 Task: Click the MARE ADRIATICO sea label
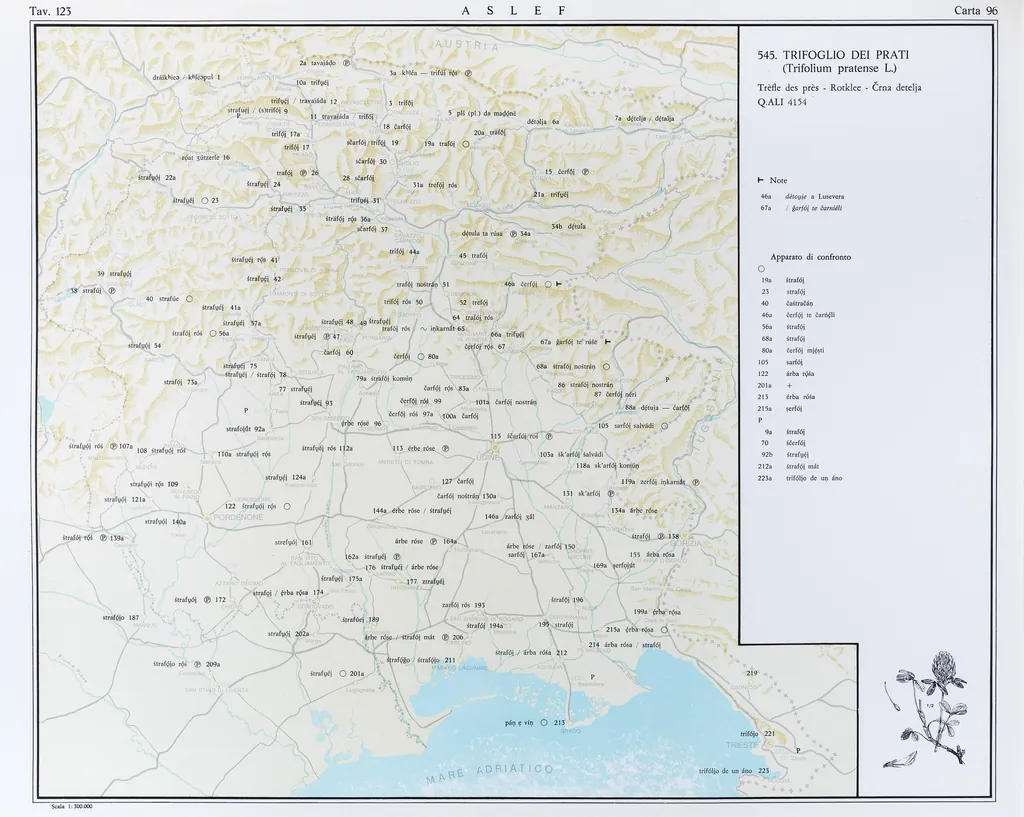[489, 774]
